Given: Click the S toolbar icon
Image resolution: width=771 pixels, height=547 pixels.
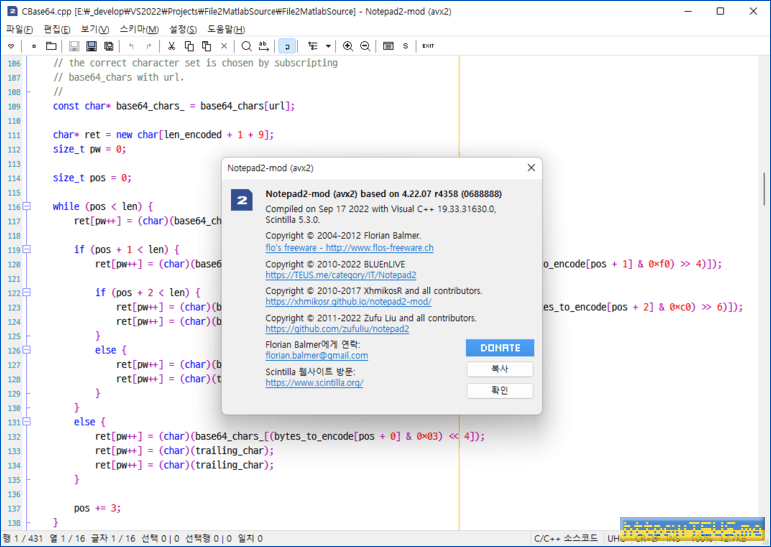Looking at the screenshot, I should pos(405,46).
